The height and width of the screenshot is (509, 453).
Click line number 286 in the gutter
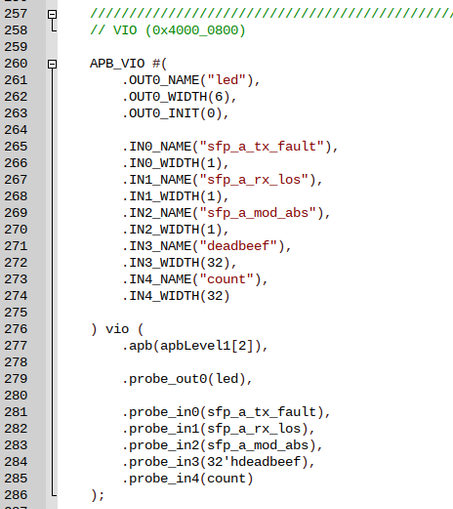click(x=16, y=495)
